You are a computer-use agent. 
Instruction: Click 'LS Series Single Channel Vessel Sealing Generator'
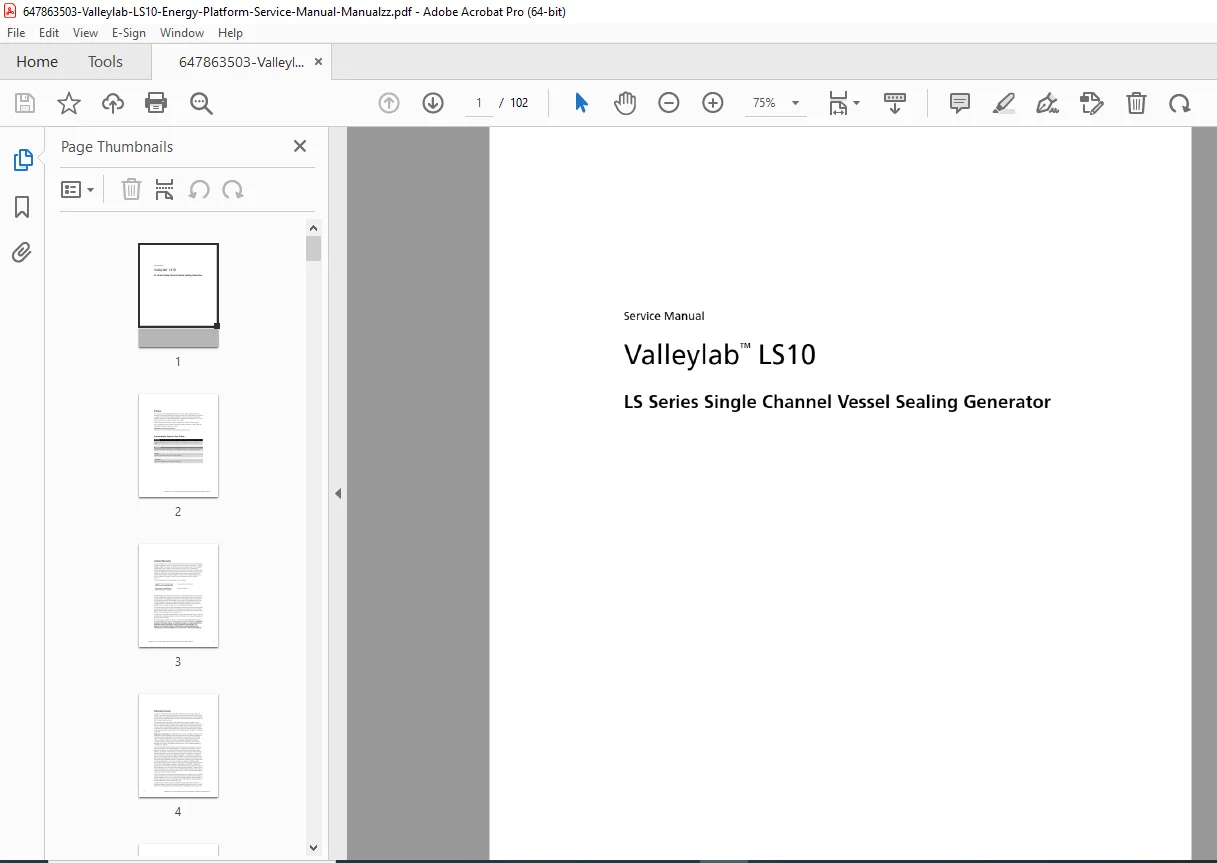837,402
